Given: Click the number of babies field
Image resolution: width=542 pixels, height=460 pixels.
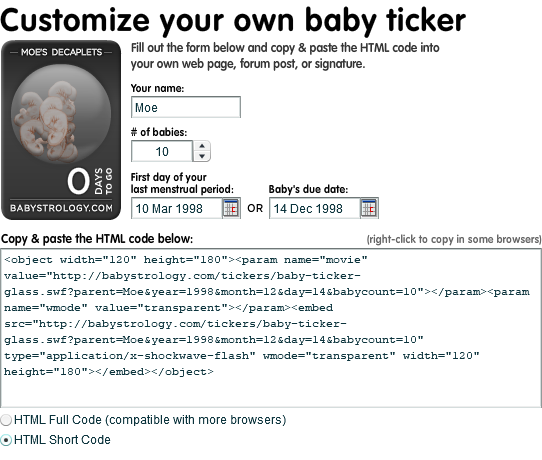Looking at the screenshot, I should click(162, 151).
